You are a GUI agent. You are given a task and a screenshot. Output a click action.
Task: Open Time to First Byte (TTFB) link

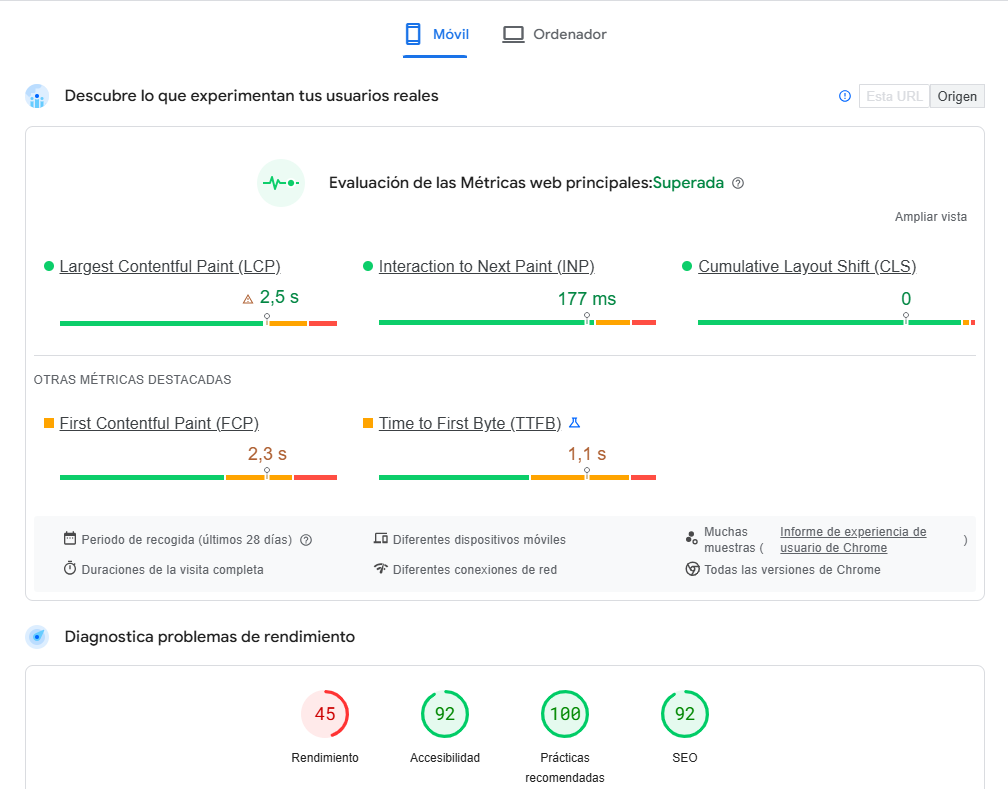coord(470,423)
